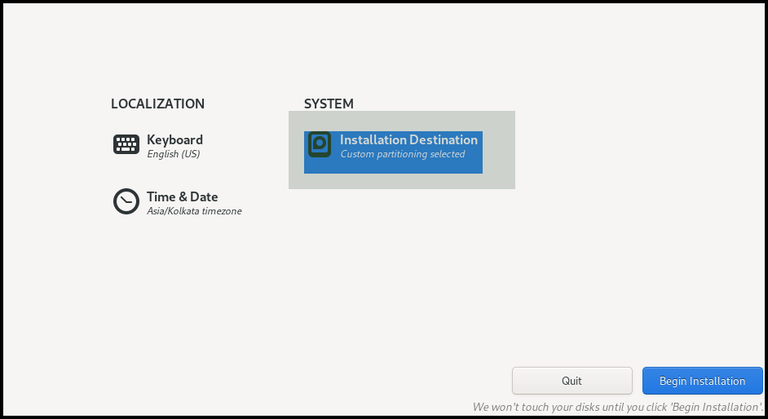Screen dimensions: 768x419
Task: Click the "English (US)" keyboard layout text
Action: (x=173, y=154)
